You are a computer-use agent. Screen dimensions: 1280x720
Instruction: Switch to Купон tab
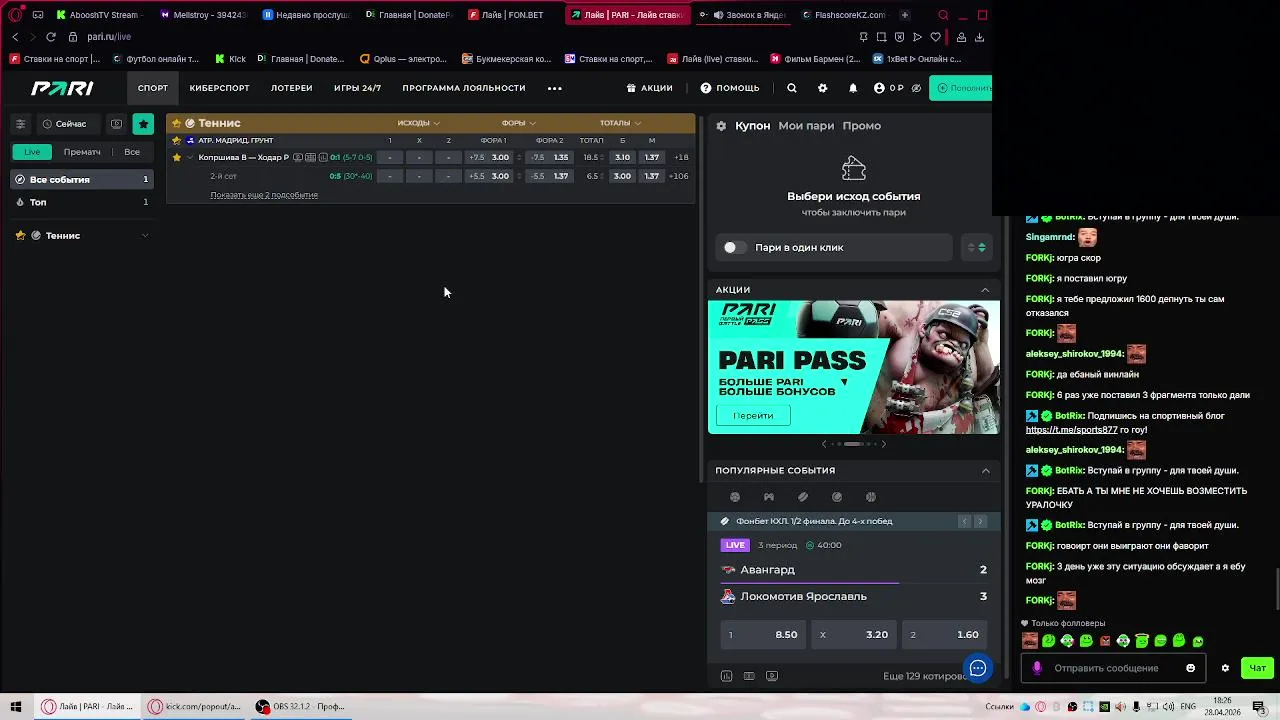[752, 126]
